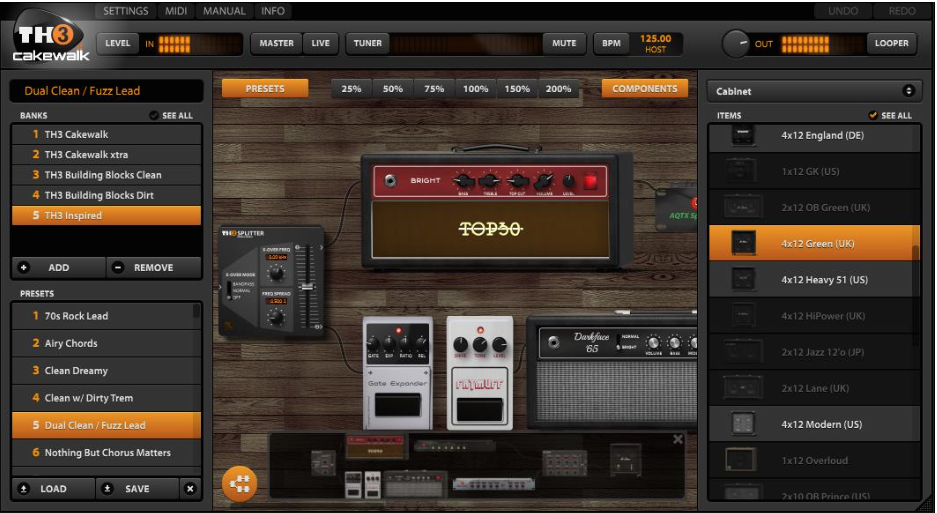937x513 pixels.
Task: Click SAVE preset button
Action: click(137, 488)
